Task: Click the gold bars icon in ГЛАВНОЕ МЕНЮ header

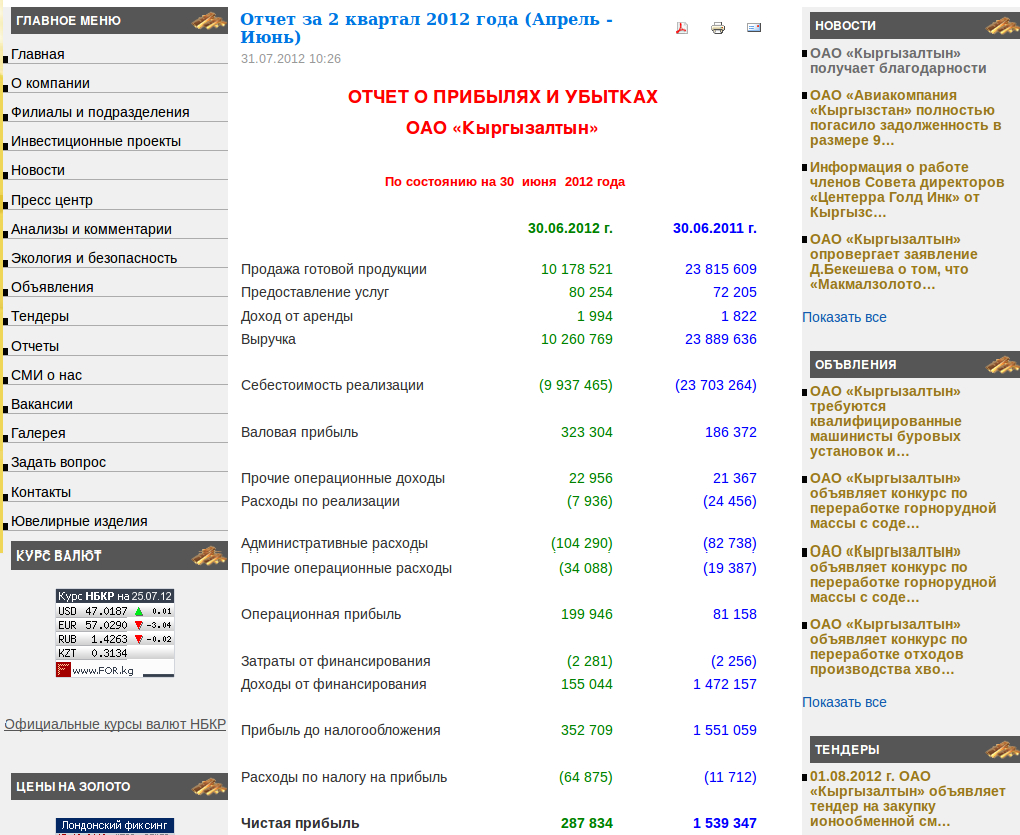Action: click(209, 20)
